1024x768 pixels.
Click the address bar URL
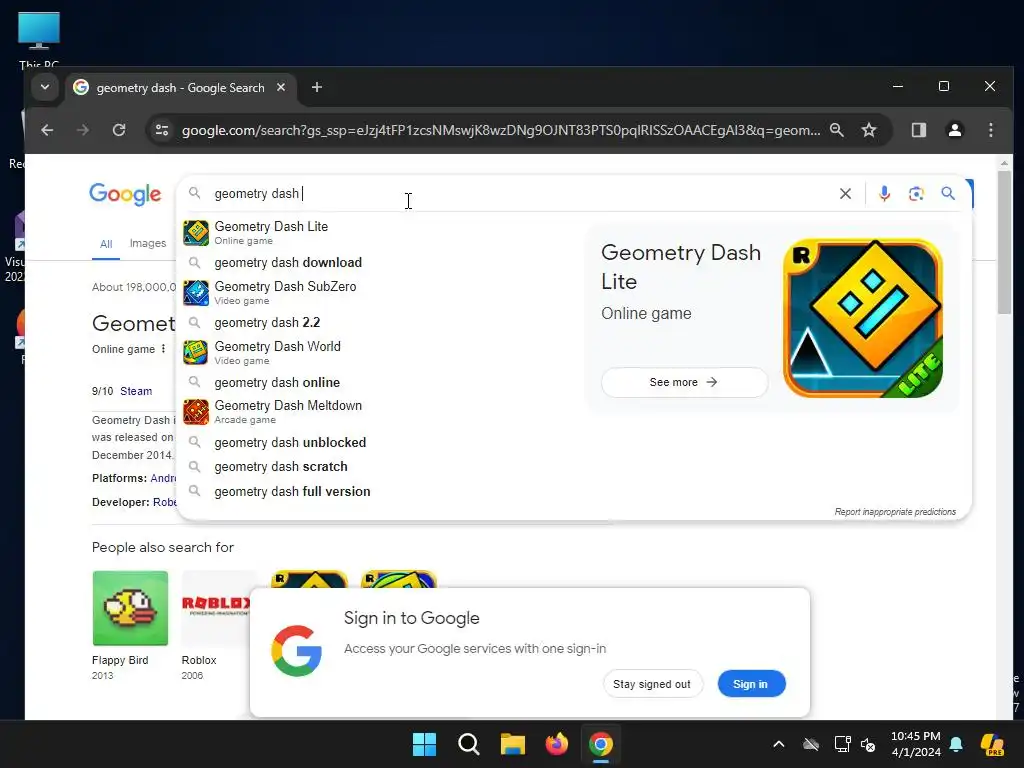coord(501,130)
